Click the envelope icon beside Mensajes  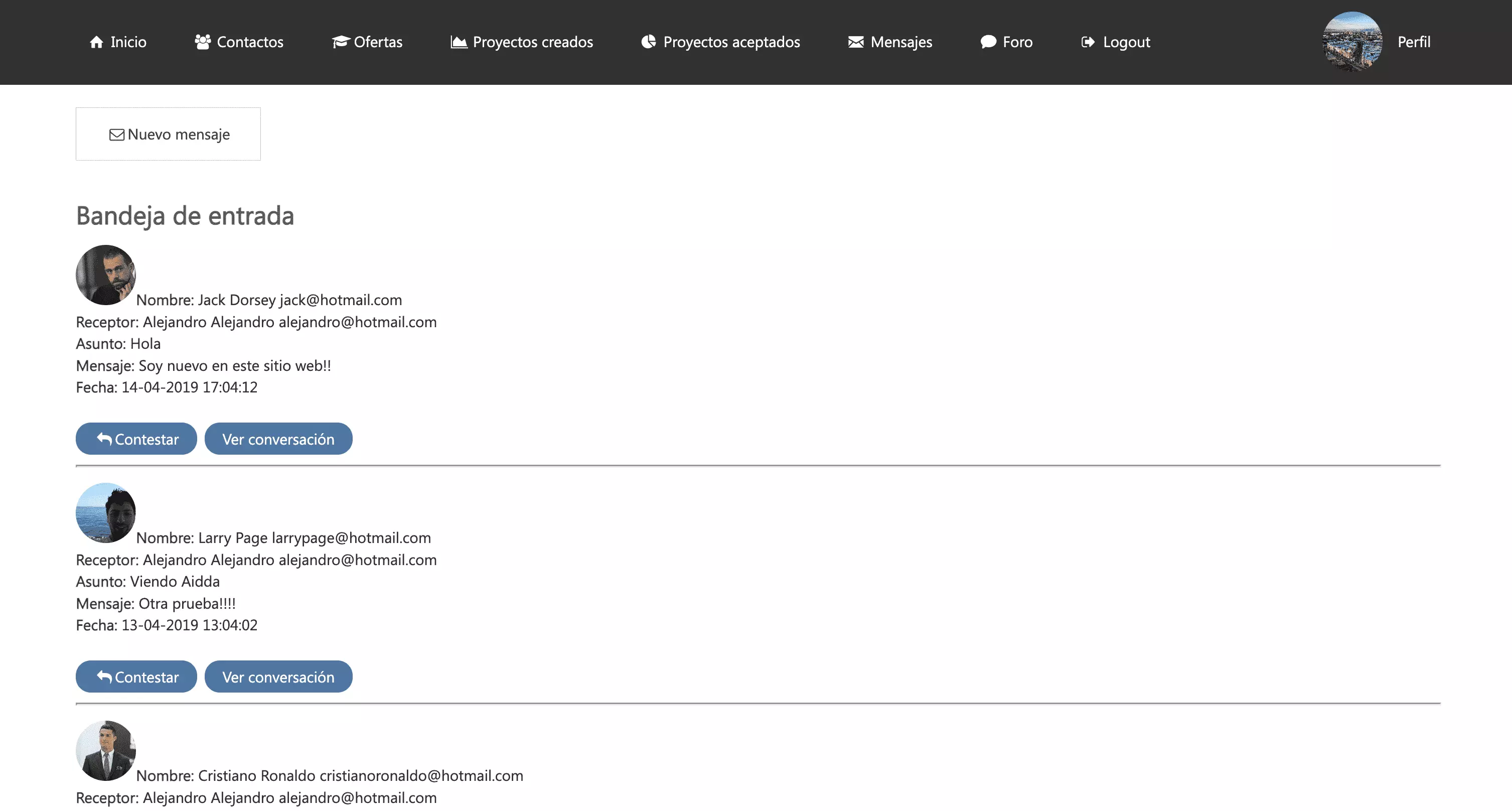click(x=856, y=42)
